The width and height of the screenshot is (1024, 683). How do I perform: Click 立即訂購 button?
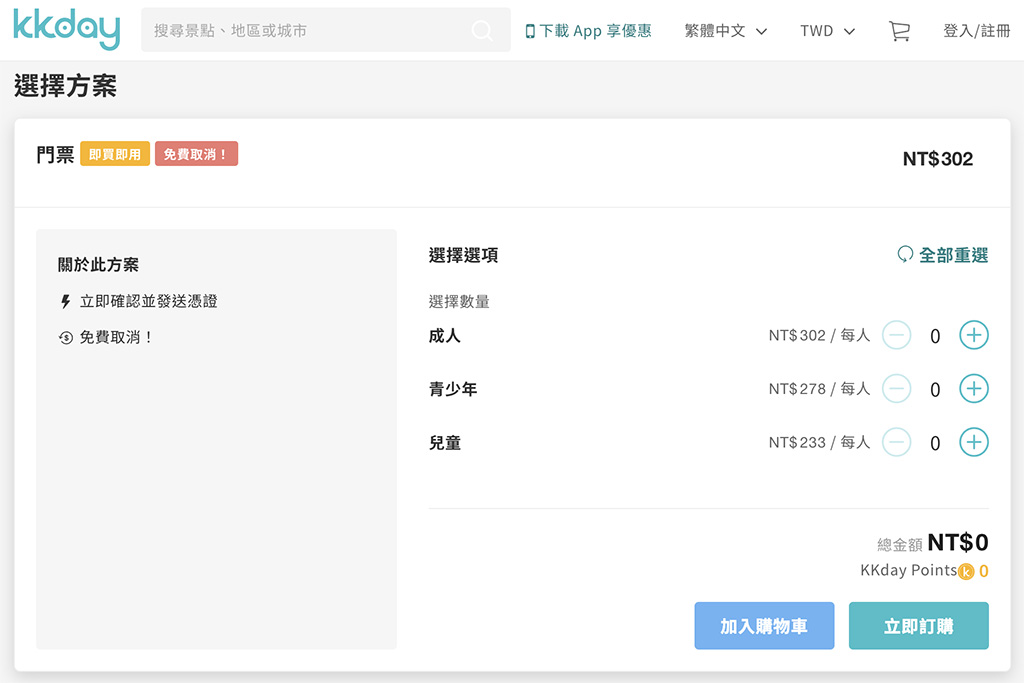coord(918,626)
